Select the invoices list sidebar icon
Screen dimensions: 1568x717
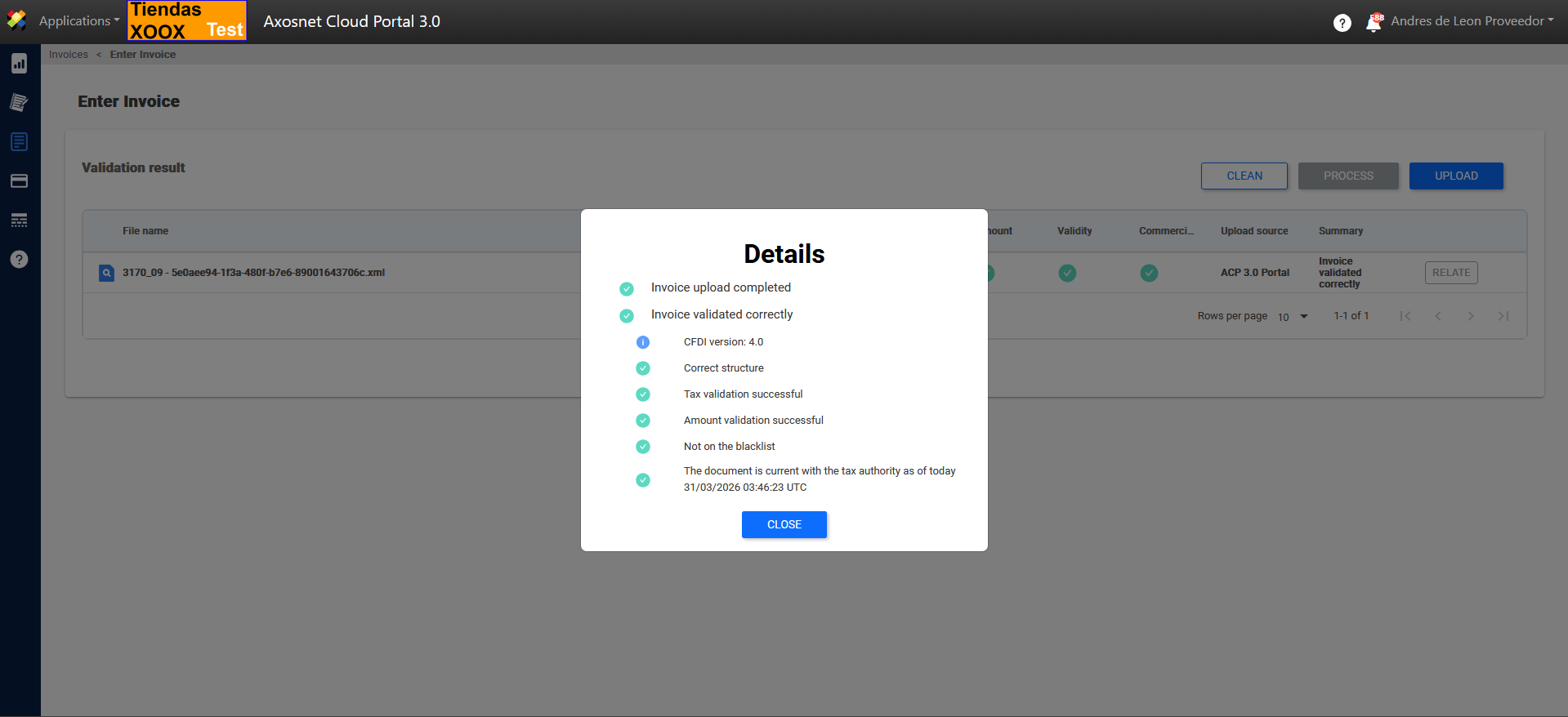(x=19, y=141)
